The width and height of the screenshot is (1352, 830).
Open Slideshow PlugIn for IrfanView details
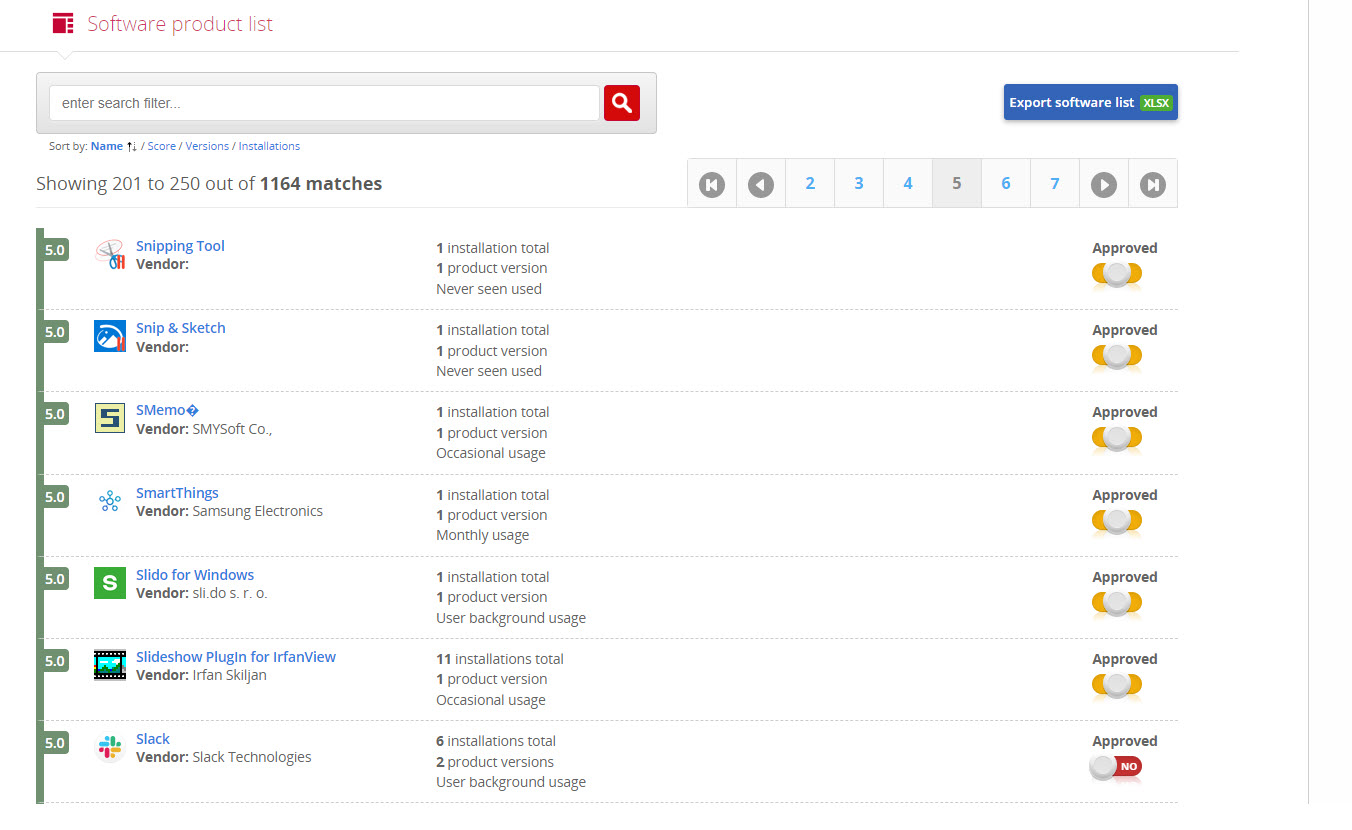pyautogui.click(x=236, y=657)
